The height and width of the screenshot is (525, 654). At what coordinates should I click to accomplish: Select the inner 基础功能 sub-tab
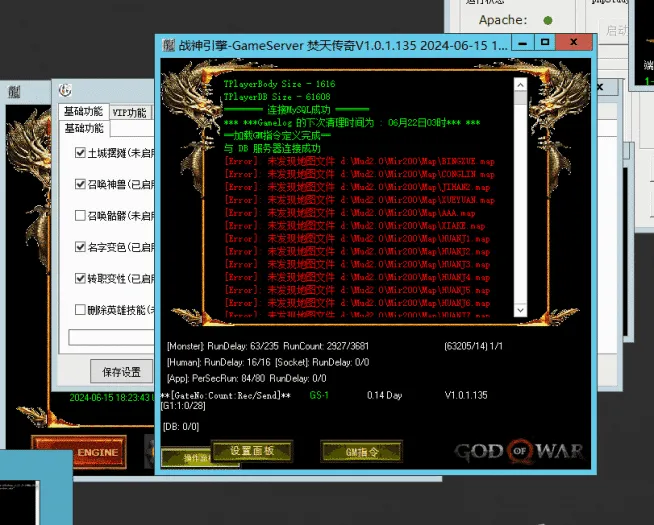point(84,128)
